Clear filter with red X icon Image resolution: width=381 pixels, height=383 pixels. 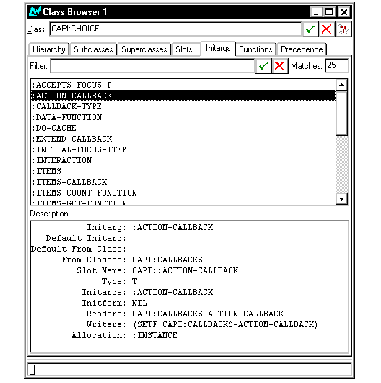coord(280,66)
